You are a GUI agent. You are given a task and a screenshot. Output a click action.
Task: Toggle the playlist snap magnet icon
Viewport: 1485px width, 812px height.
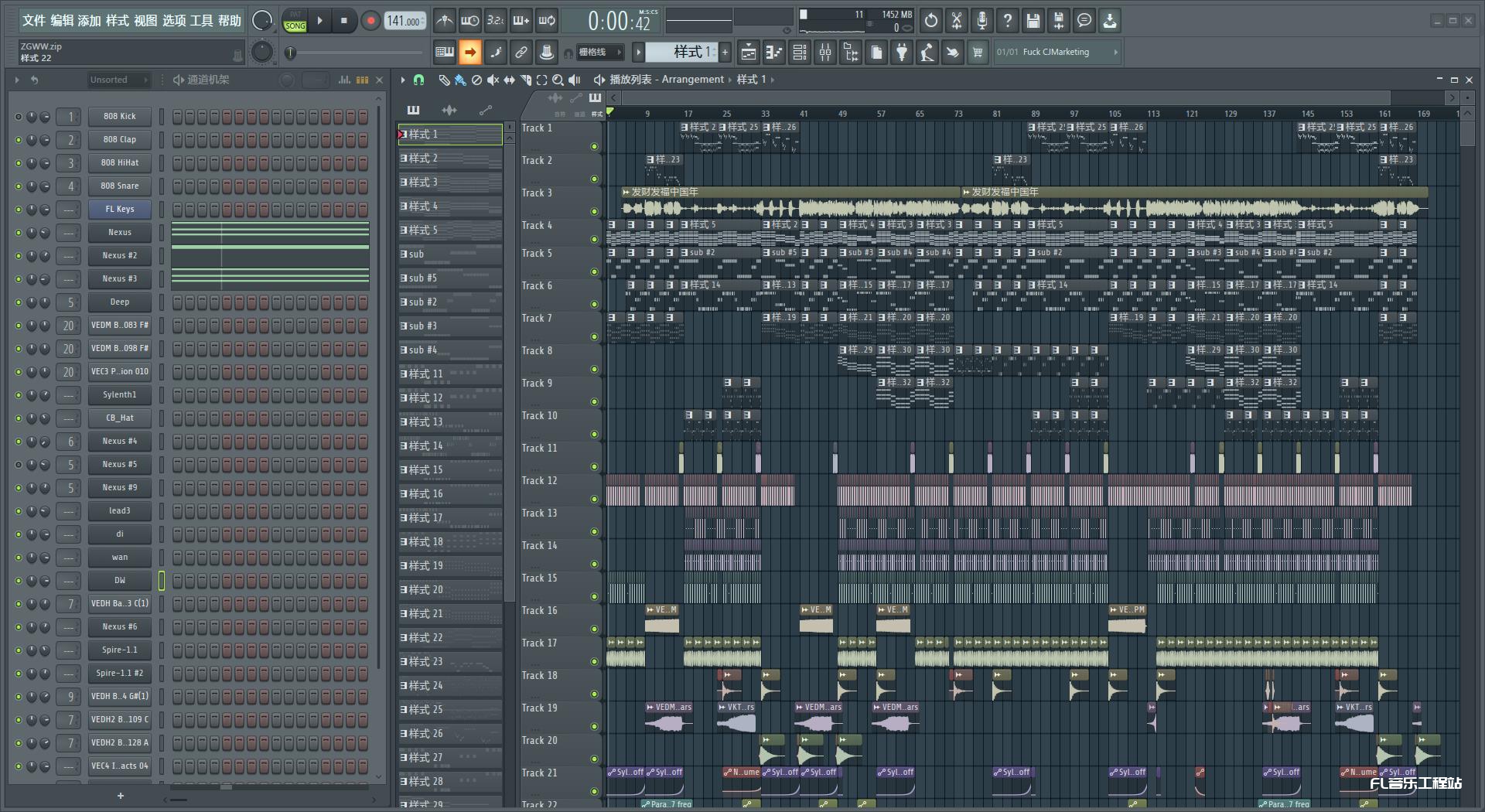pyautogui.click(x=418, y=80)
